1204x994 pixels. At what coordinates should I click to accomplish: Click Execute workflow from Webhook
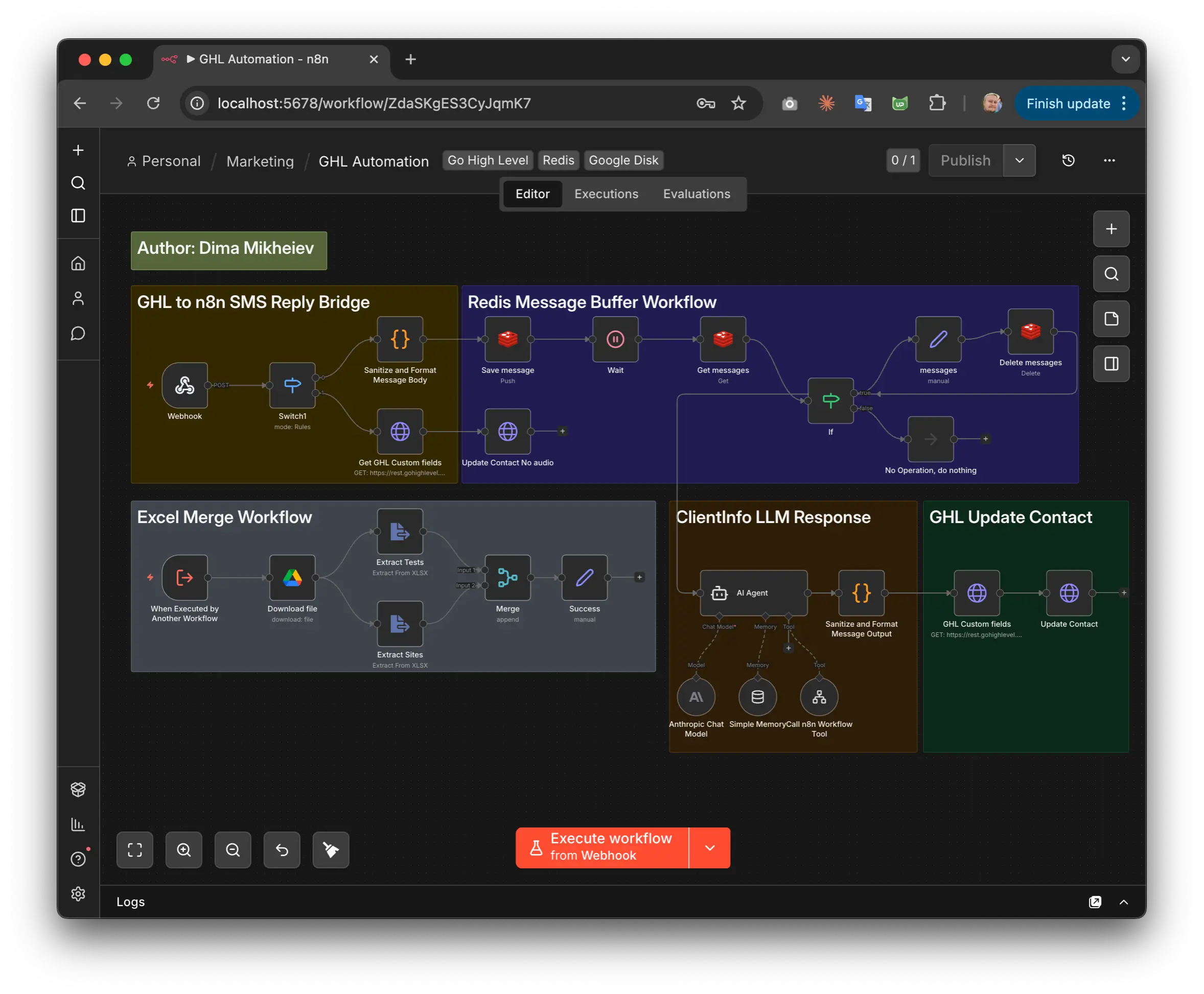(602, 847)
